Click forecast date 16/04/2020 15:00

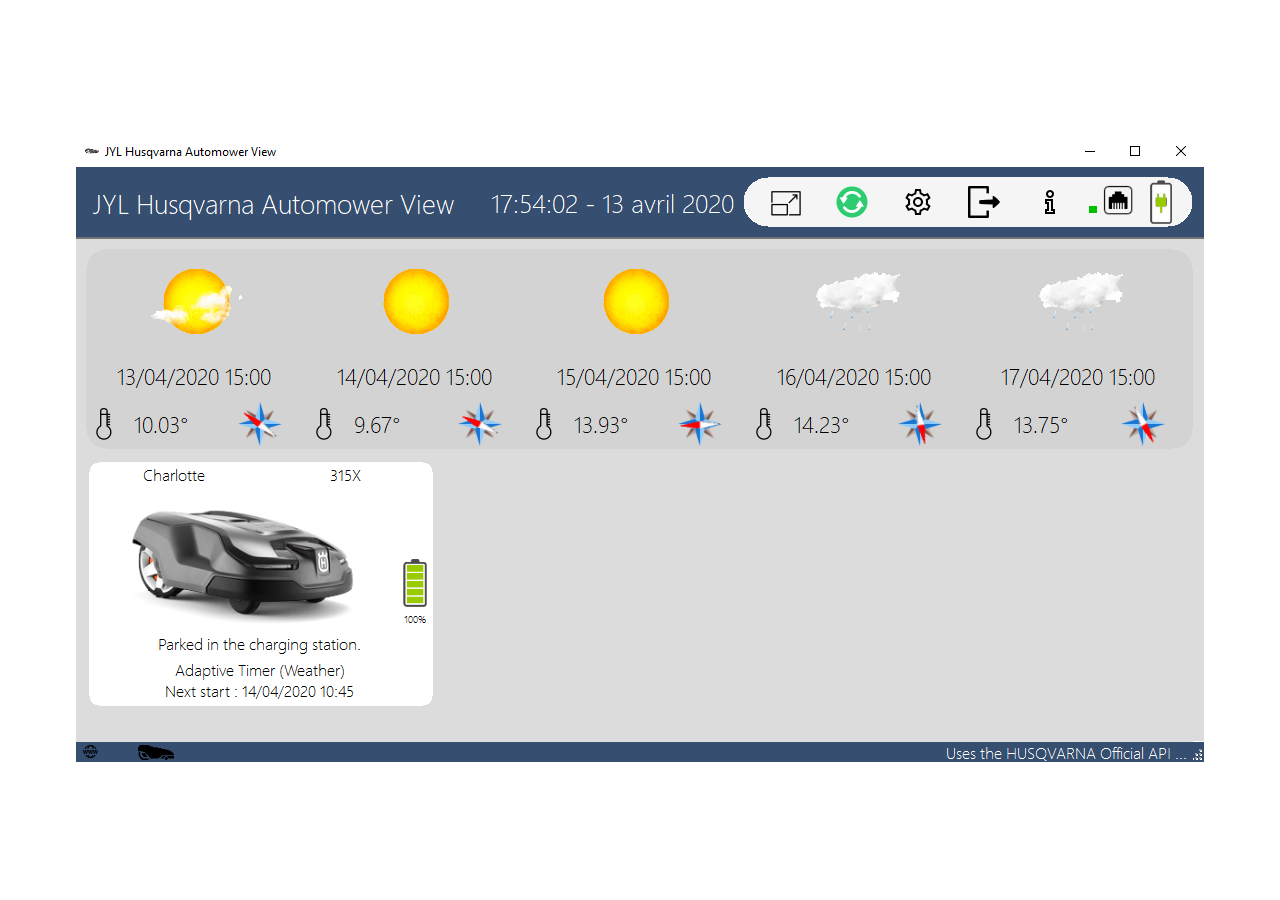(x=854, y=378)
